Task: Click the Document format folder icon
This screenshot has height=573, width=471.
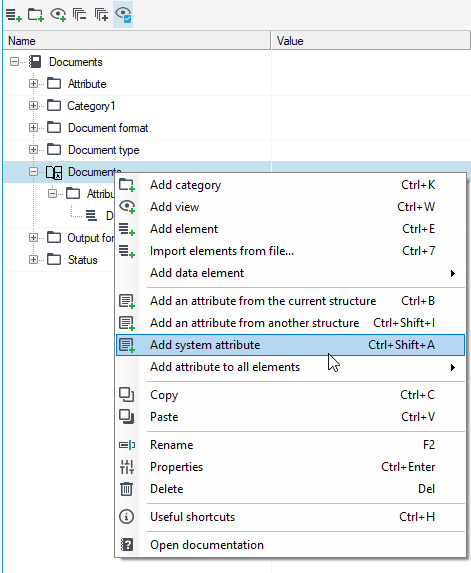Action: coord(54,128)
